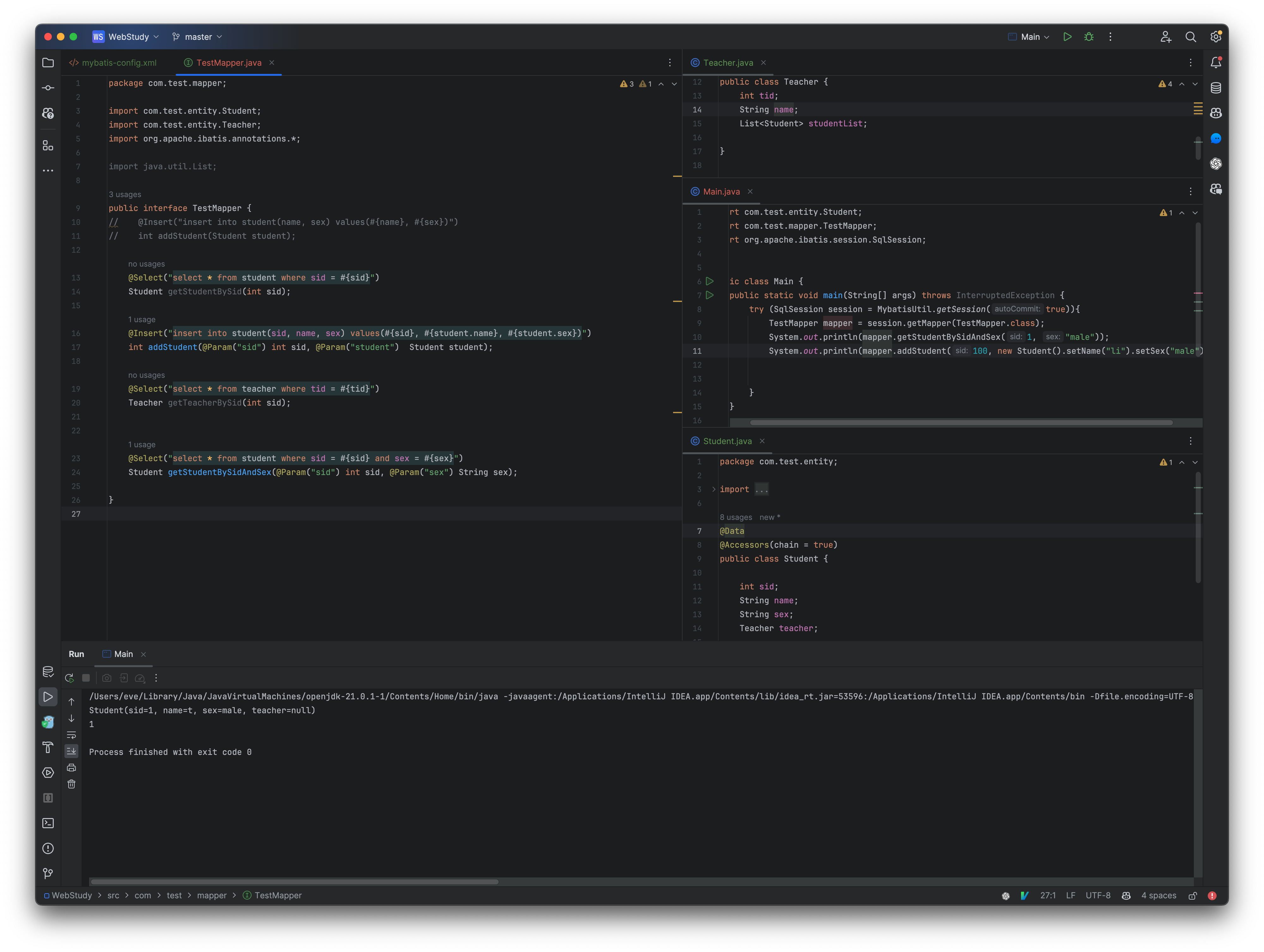Open the master branch dropdown
Viewport: 1264px width, 952px height.
[197, 37]
